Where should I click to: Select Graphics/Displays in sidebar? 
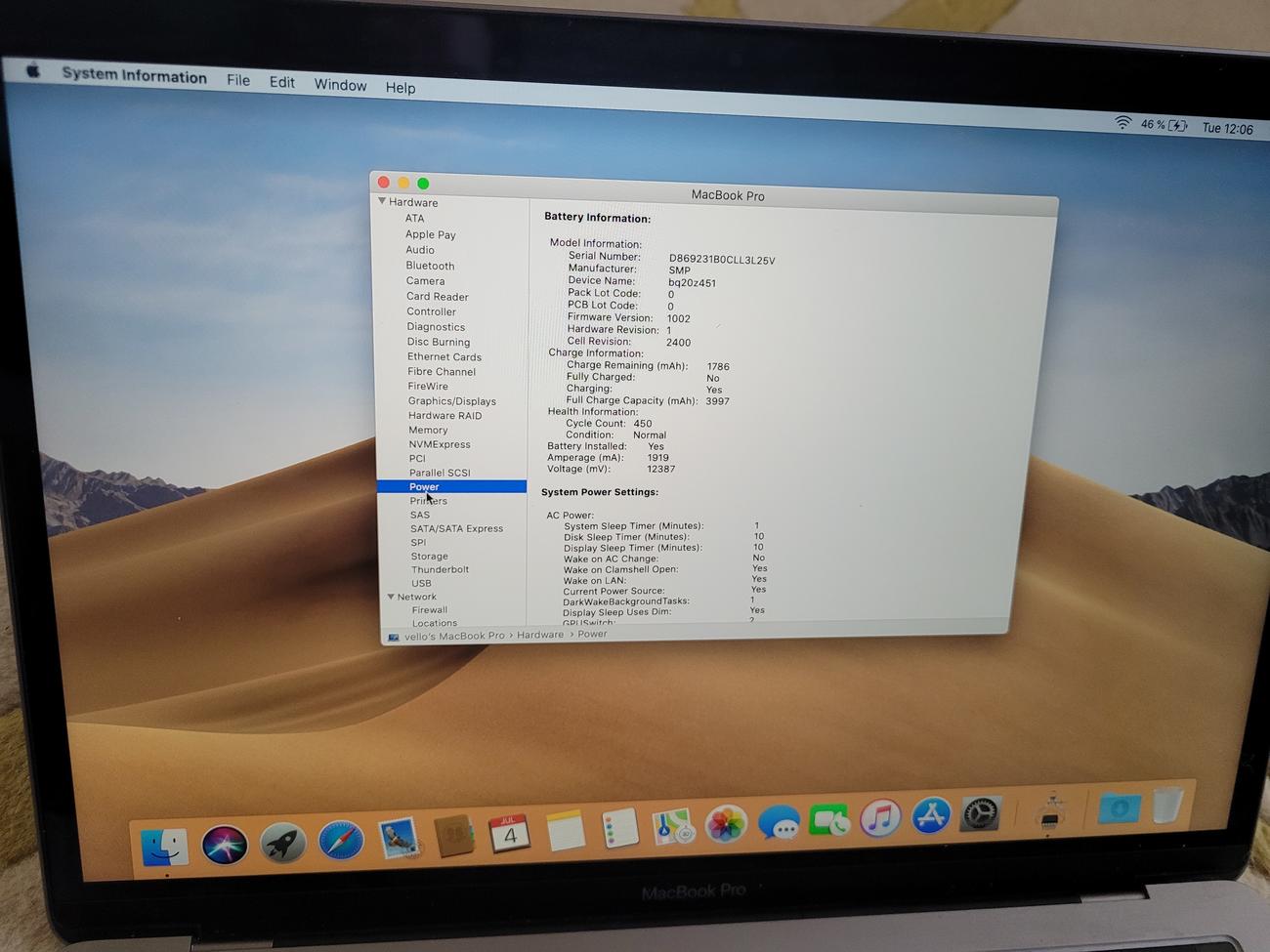point(451,400)
